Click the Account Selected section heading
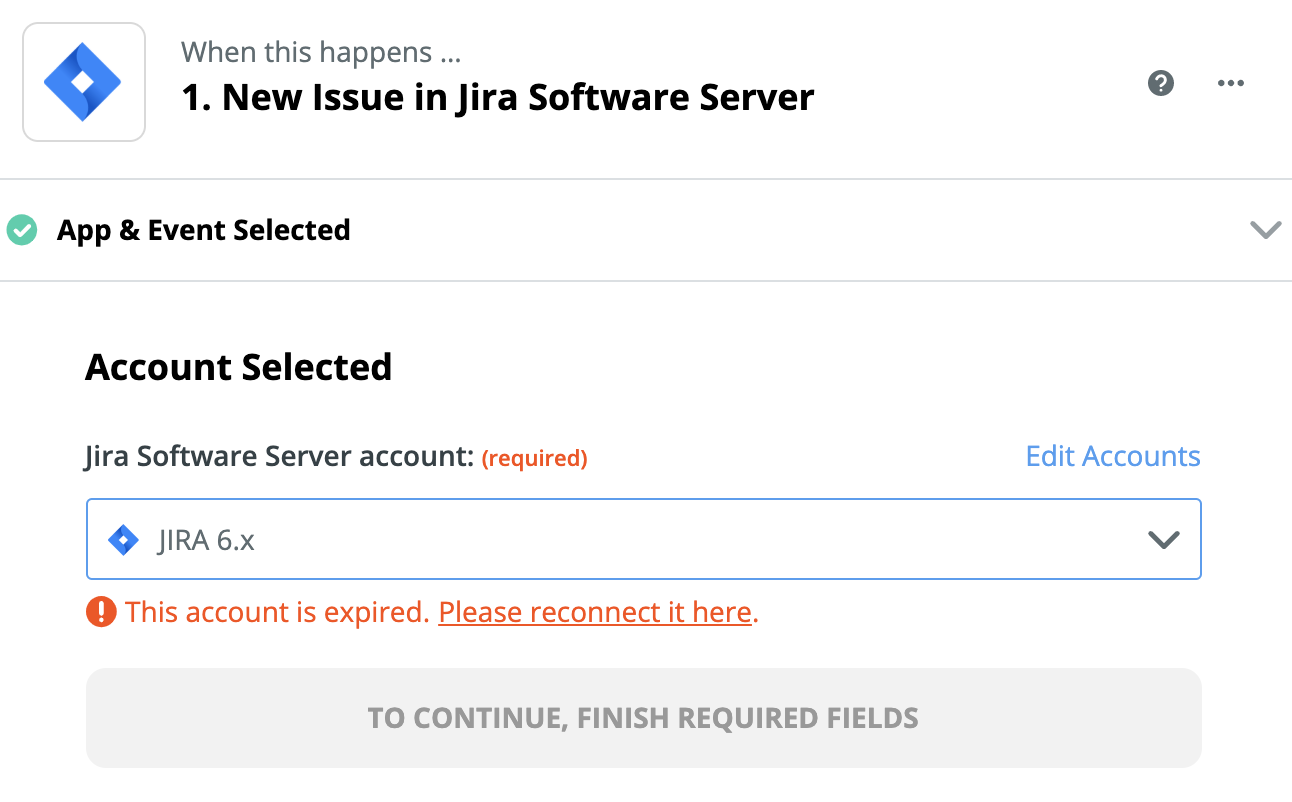The image size is (1292, 802). (238, 367)
